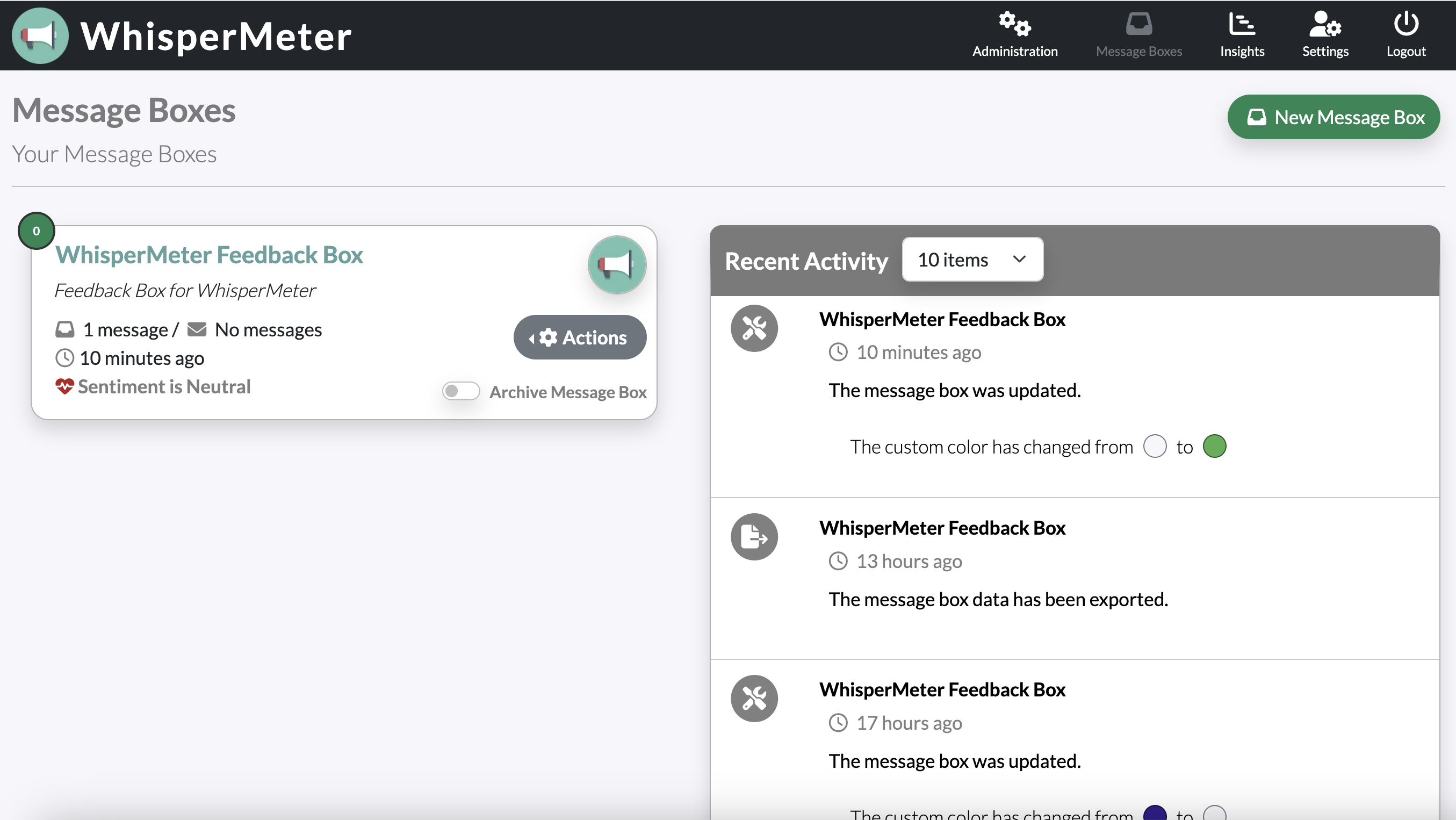Click the heartbeat sentiment icon
The height and width of the screenshot is (820, 1456).
[x=65, y=386]
